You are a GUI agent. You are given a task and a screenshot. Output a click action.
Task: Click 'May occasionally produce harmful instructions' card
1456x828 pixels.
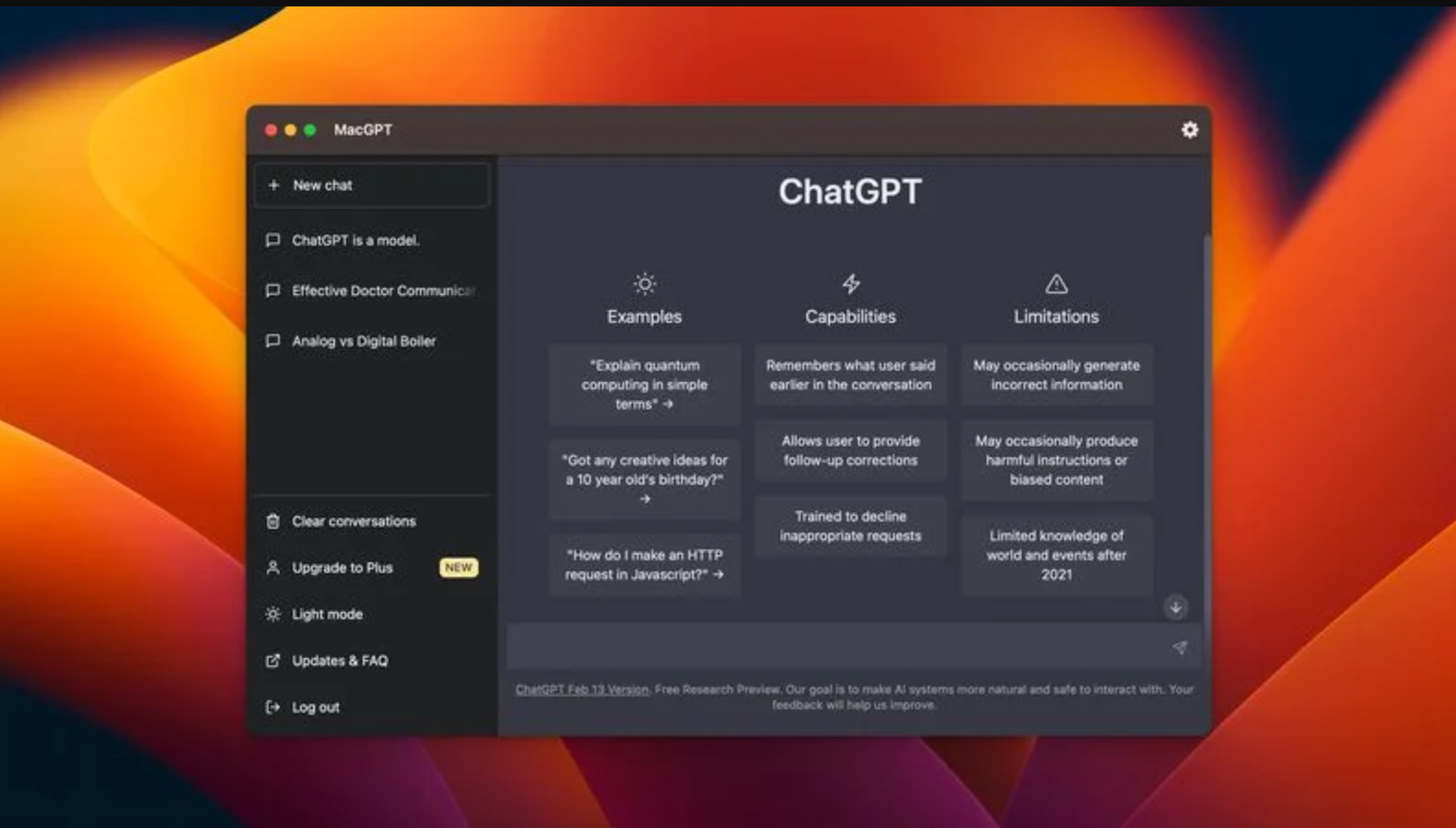click(1057, 460)
